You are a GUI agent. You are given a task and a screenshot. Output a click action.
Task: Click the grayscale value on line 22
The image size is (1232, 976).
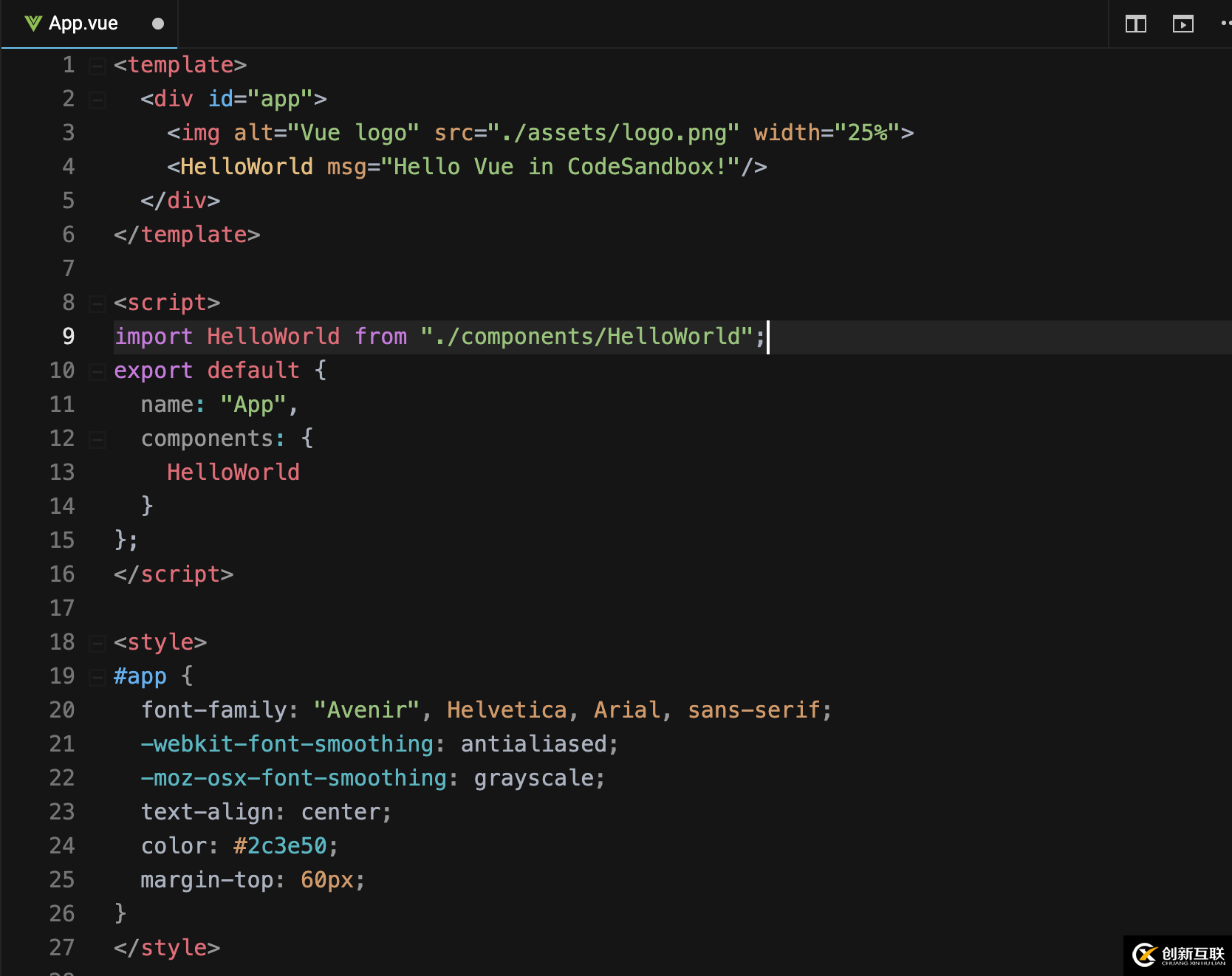click(533, 778)
